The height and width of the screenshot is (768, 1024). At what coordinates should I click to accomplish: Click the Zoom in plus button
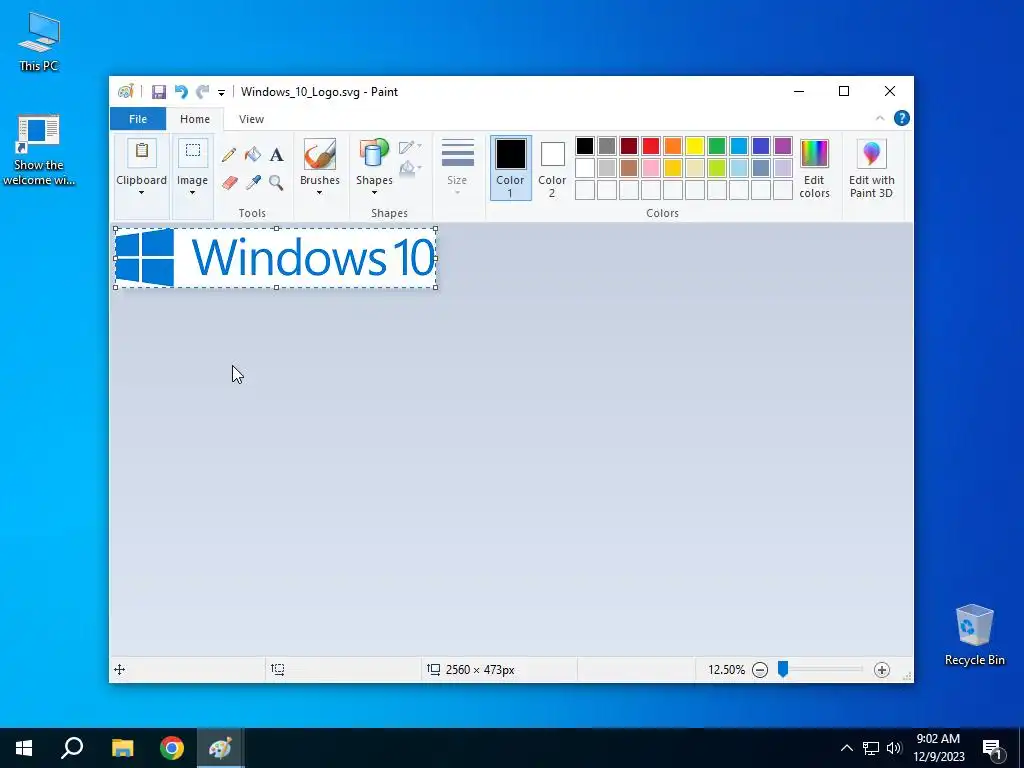click(882, 670)
